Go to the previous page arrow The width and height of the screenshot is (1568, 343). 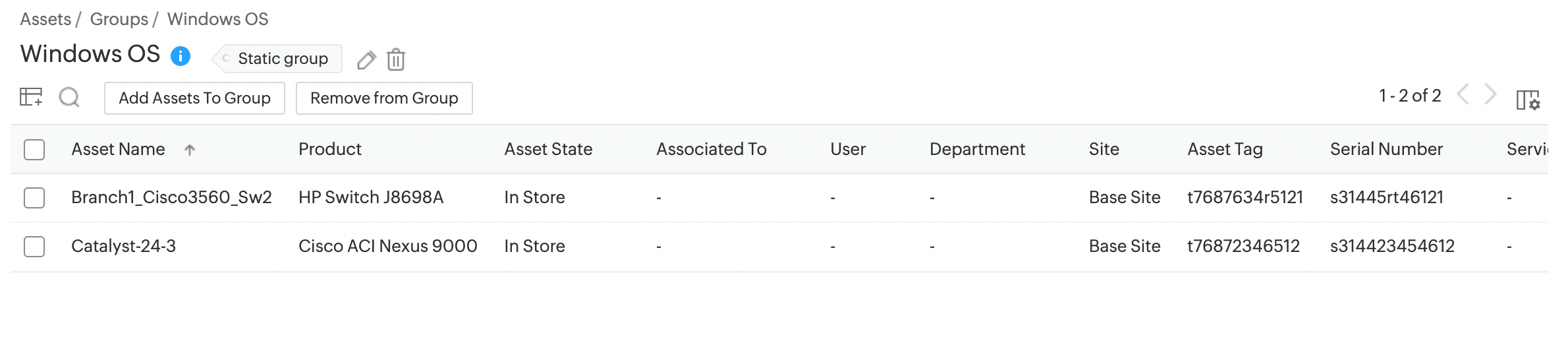(x=1463, y=95)
